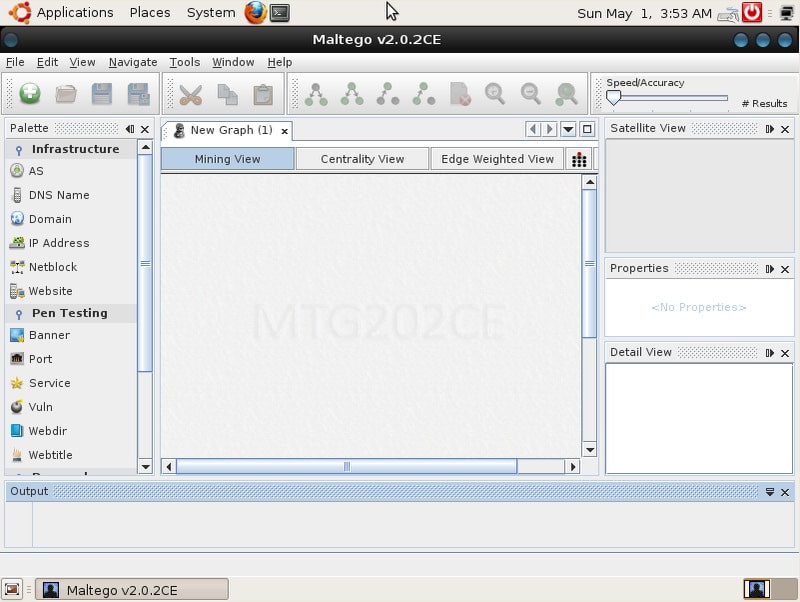Collapse the Infrastructure palette category
This screenshot has height=602, width=800.
click(x=19, y=149)
